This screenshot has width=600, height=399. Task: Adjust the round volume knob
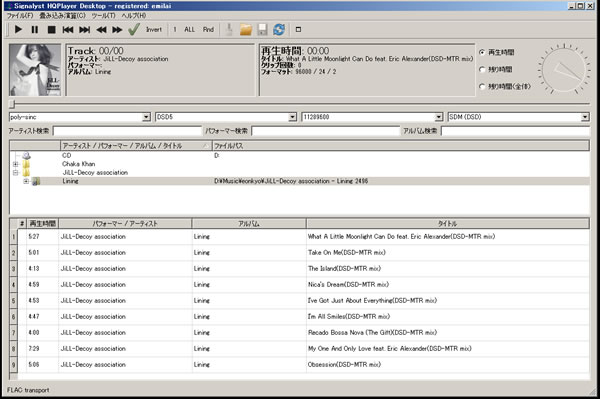(564, 69)
